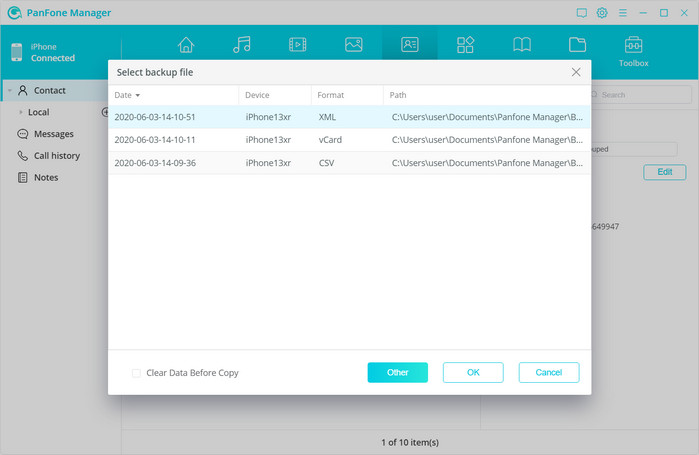
Task: Open the Files folder icon
Action: coord(577,45)
